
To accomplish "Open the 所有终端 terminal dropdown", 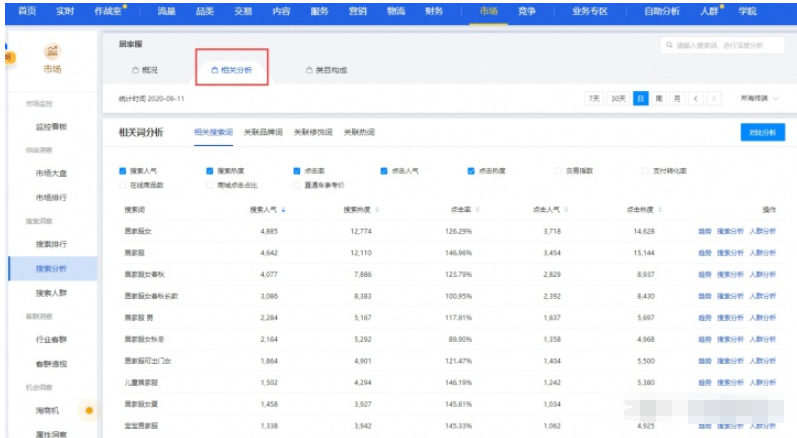I will point(759,99).
